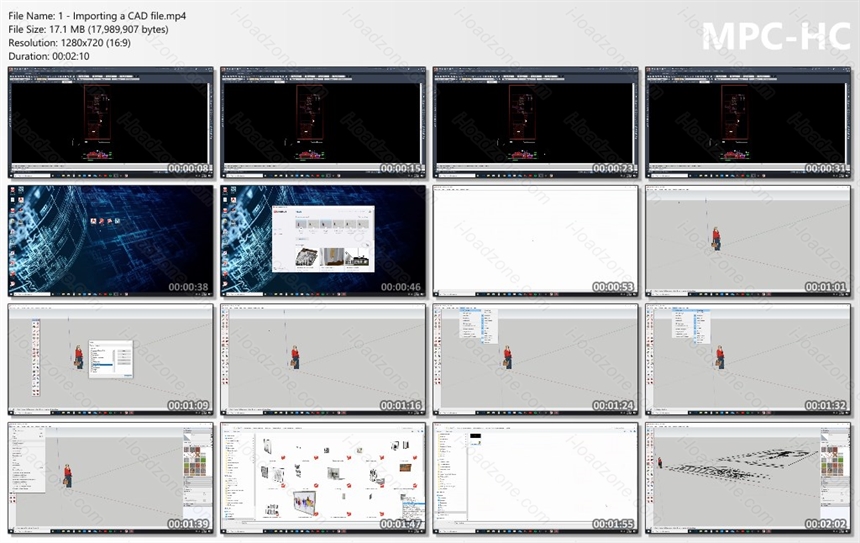Click the 'File Size: 17.1 MB' line
Screen dimensions: 860x543
tap(88, 30)
